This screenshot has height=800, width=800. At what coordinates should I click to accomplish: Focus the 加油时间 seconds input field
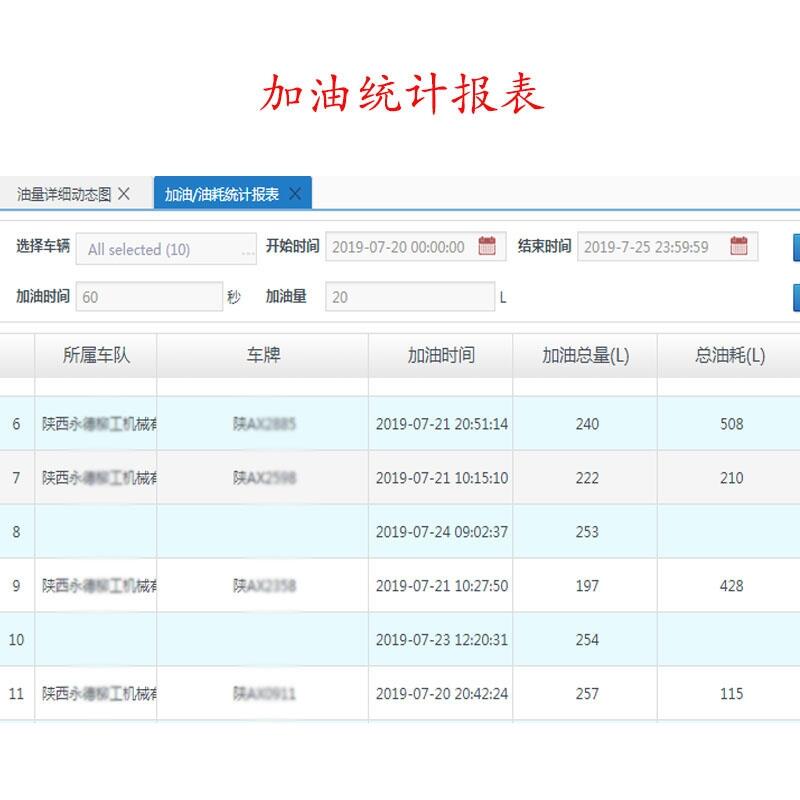149,297
